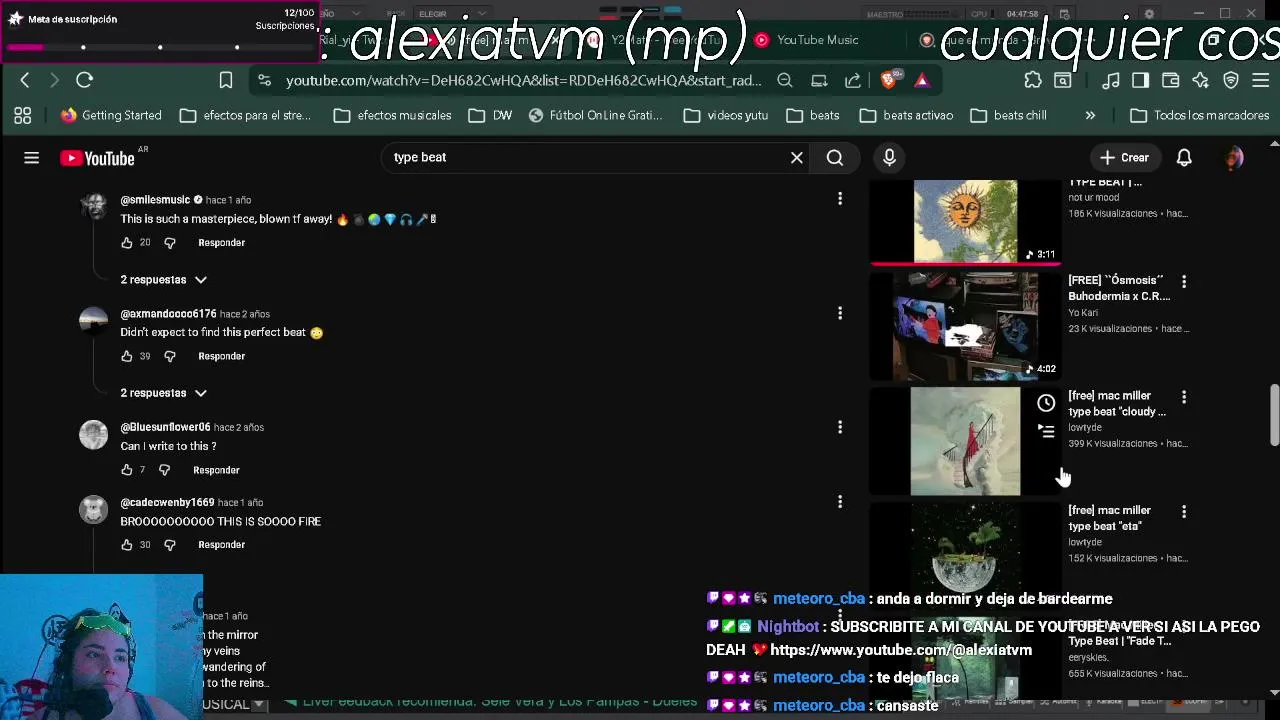
Task: Open browser extensions puzzle icon
Action: click(1033, 80)
